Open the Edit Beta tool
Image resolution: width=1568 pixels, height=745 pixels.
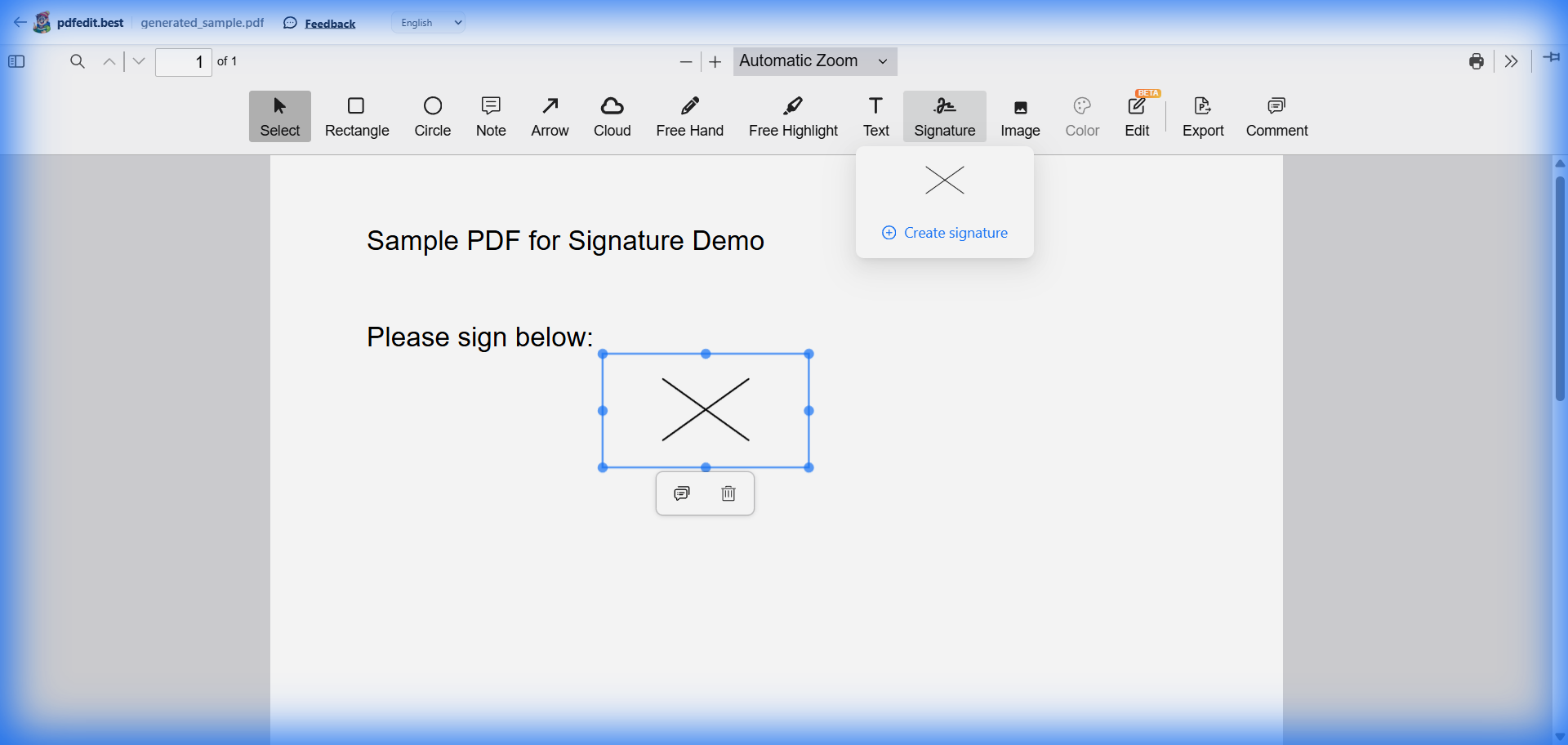pos(1137,116)
